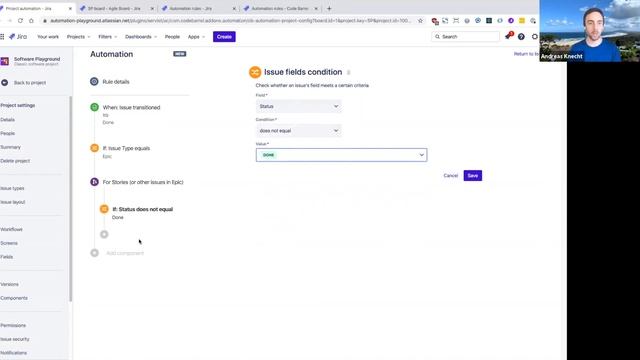Open the notifications bell icon

pyautogui.click(x=508, y=36)
